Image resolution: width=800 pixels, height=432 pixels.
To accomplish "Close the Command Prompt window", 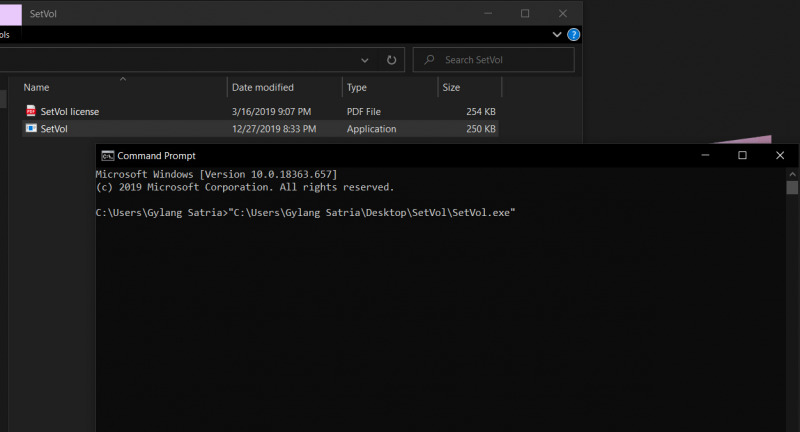I will click(779, 156).
